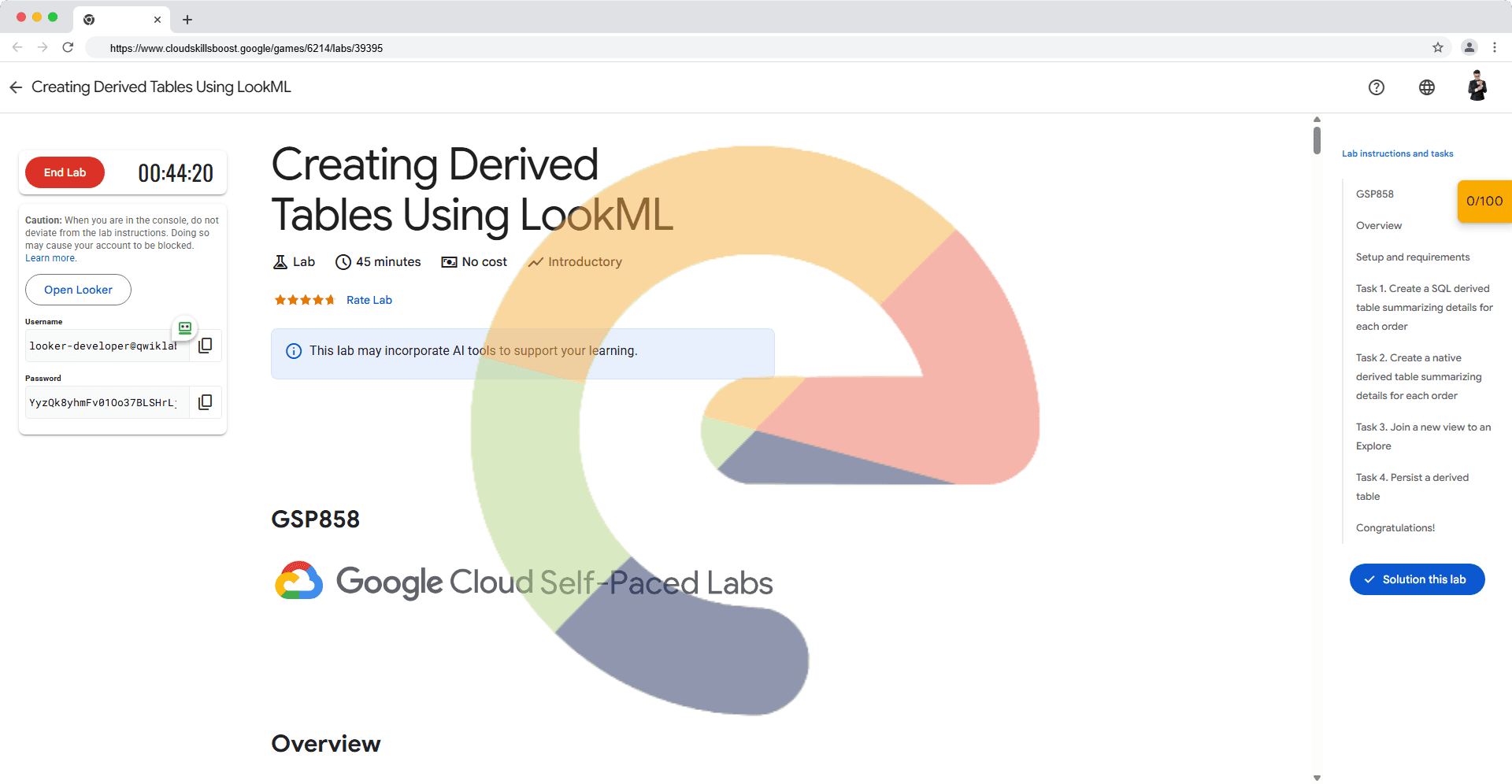Viewport: 1512px width, 784px height.
Task: Jump to Task 1 SQL derived table section
Action: (1423, 307)
